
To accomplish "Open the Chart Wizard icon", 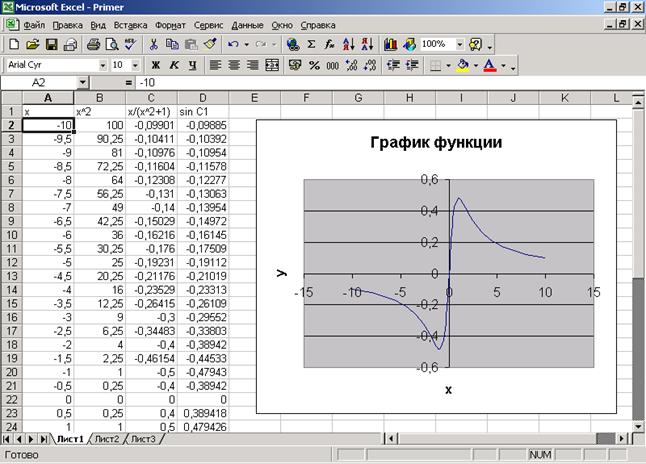I will click(x=390, y=44).
